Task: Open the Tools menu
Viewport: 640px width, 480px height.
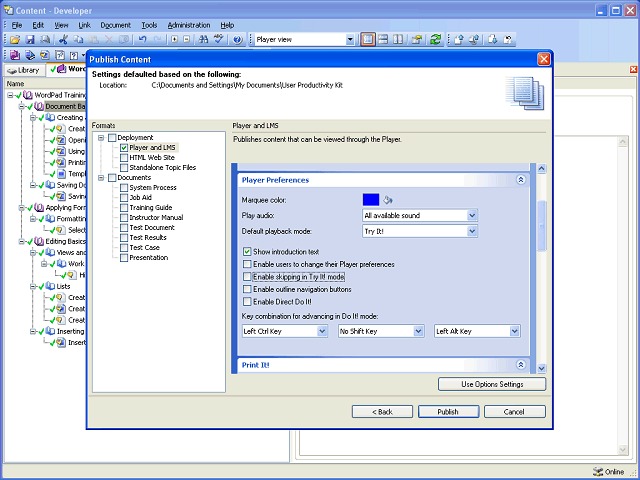Action: (x=149, y=25)
